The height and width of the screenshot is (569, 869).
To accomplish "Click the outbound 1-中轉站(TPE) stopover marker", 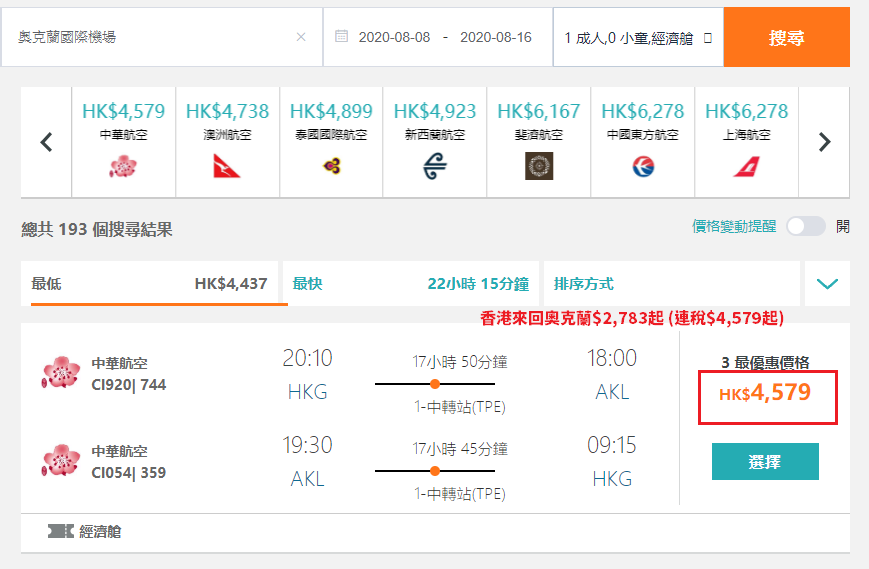I will pyautogui.click(x=435, y=384).
